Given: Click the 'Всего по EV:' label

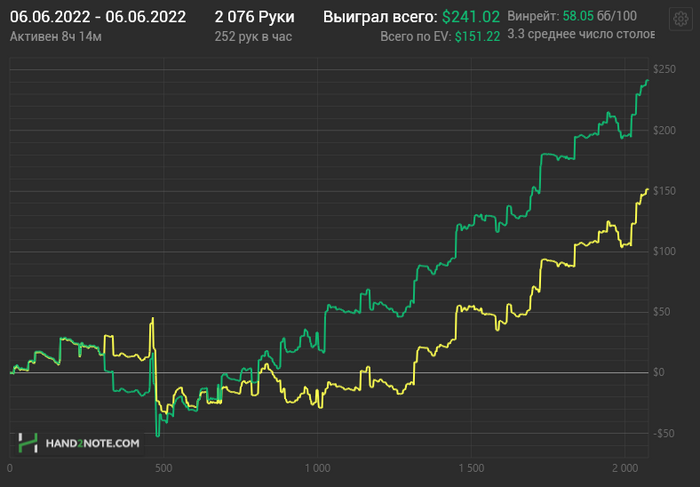Looking at the screenshot, I should pos(416,37).
